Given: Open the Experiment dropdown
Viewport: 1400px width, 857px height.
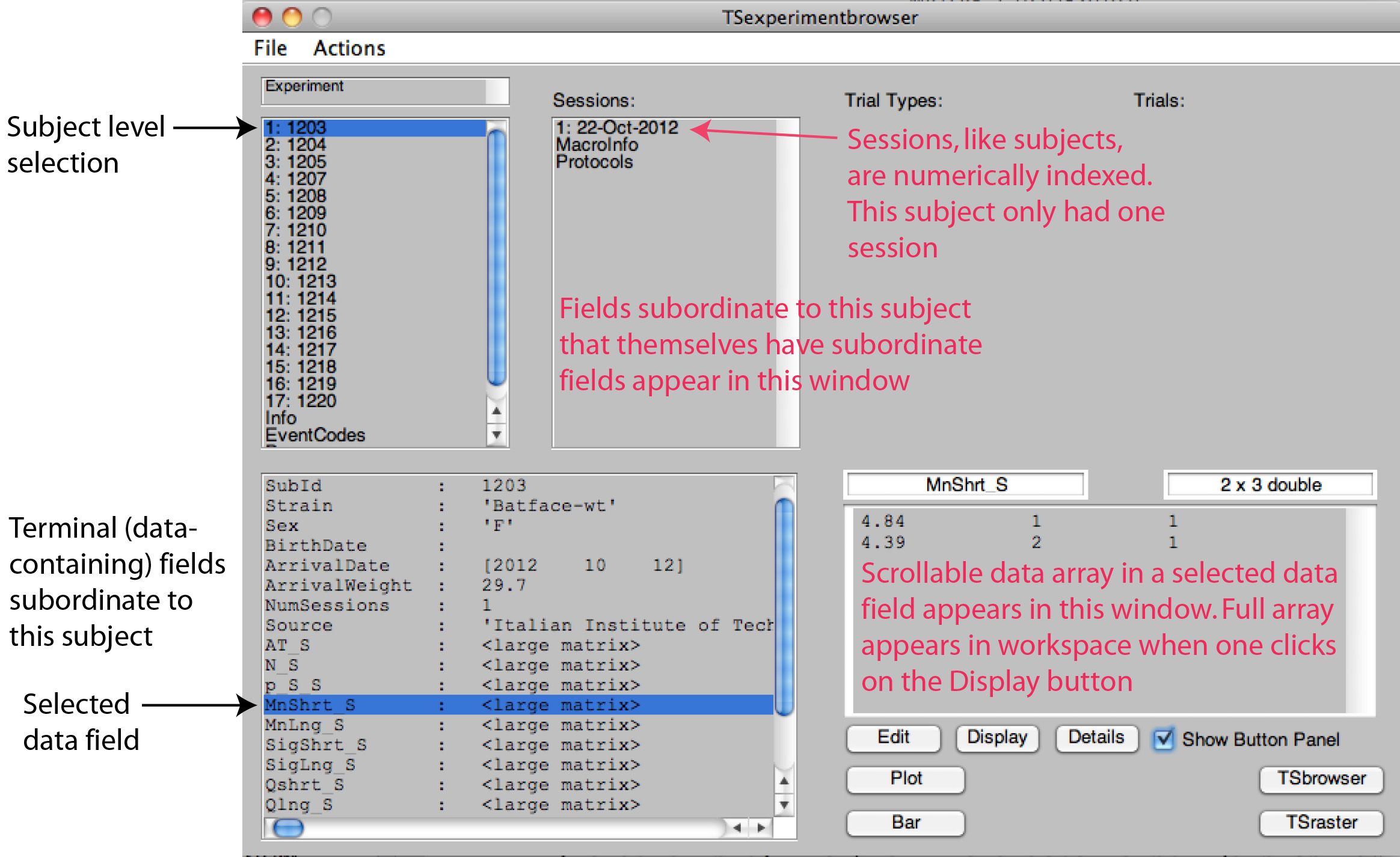Looking at the screenshot, I should click(385, 91).
